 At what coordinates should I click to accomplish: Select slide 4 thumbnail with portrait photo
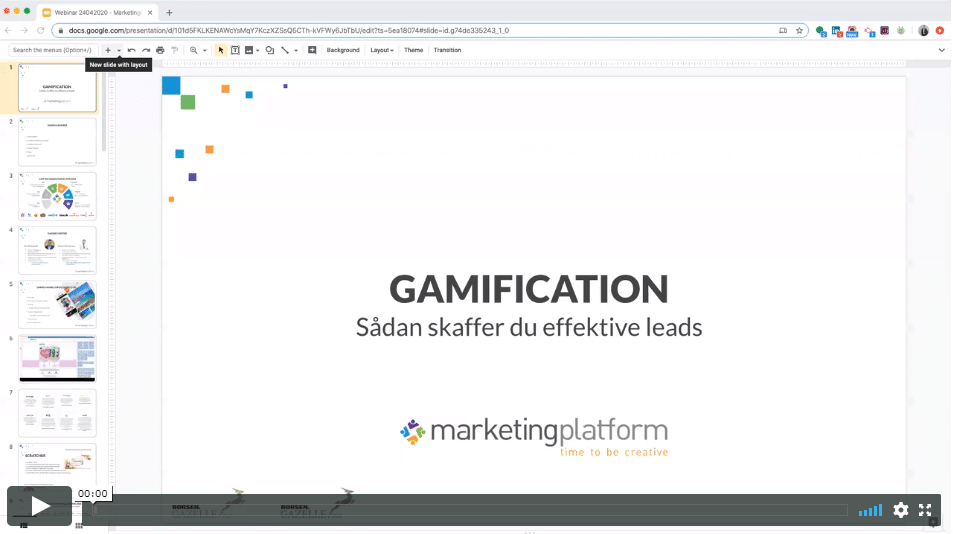pos(57,250)
